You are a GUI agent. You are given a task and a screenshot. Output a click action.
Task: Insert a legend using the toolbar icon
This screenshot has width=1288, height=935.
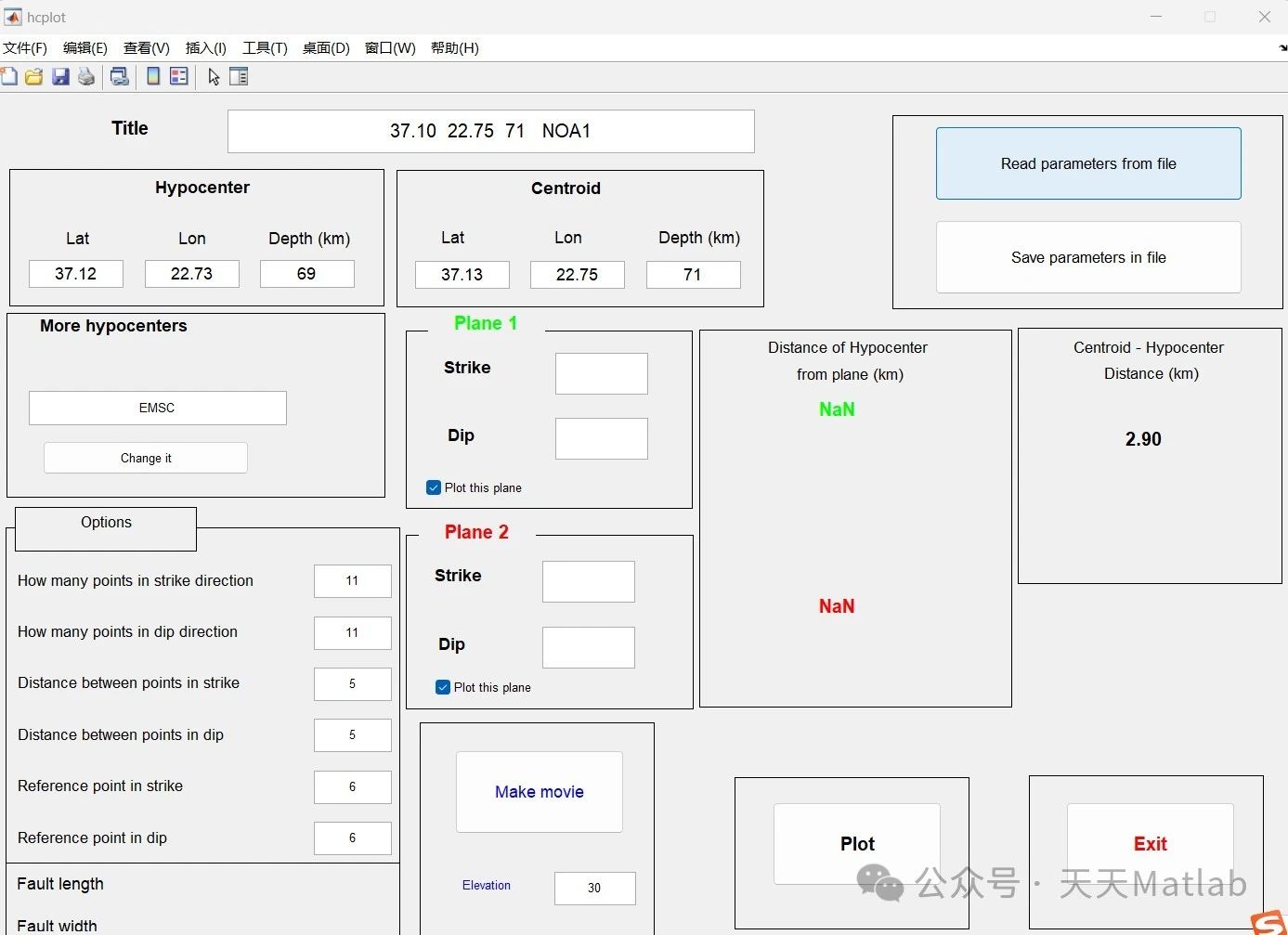pyautogui.click(x=179, y=77)
